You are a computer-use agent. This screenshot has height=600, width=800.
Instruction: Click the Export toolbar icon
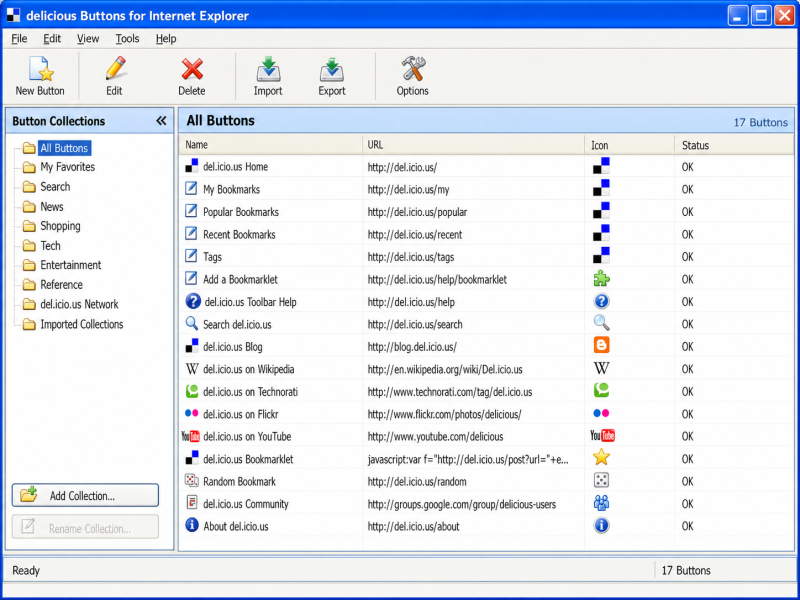(x=332, y=69)
